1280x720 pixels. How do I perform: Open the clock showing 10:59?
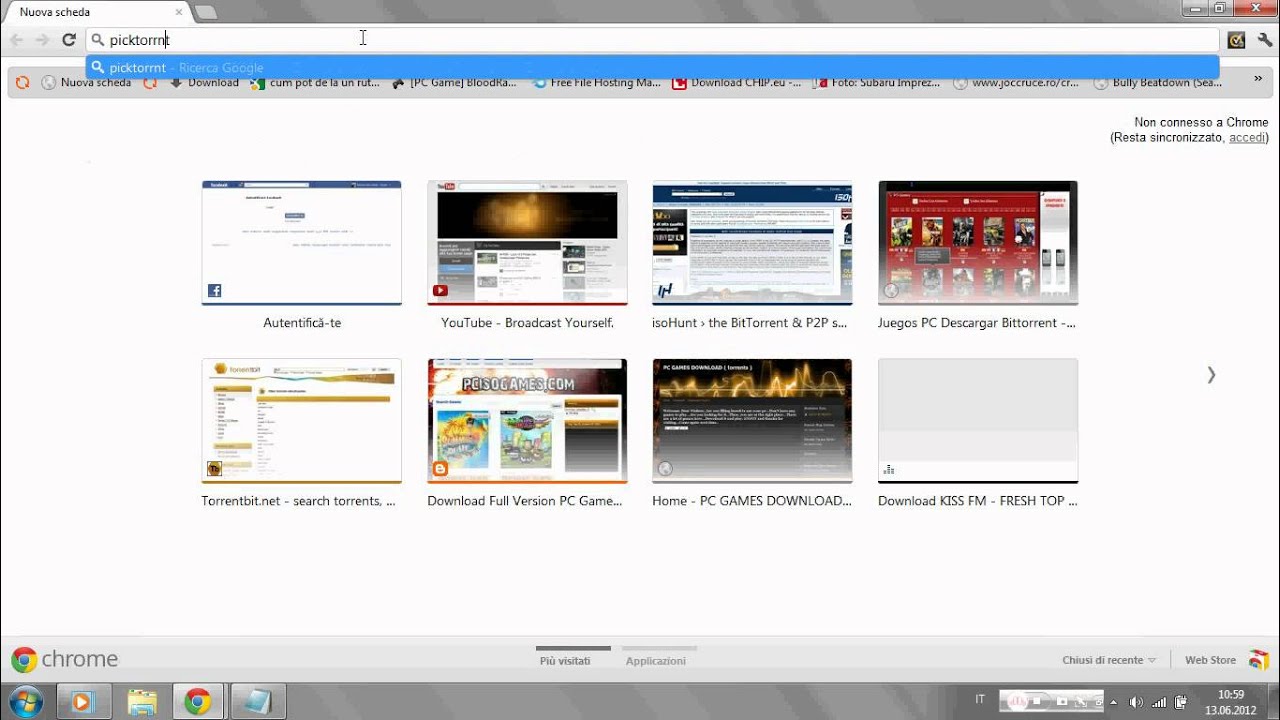(x=1231, y=702)
